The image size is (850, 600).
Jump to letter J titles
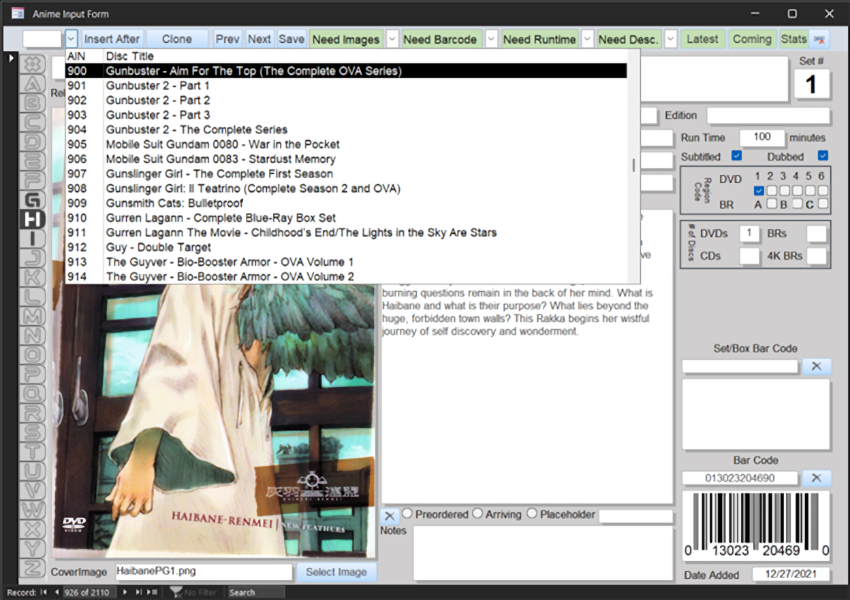tap(33, 258)
